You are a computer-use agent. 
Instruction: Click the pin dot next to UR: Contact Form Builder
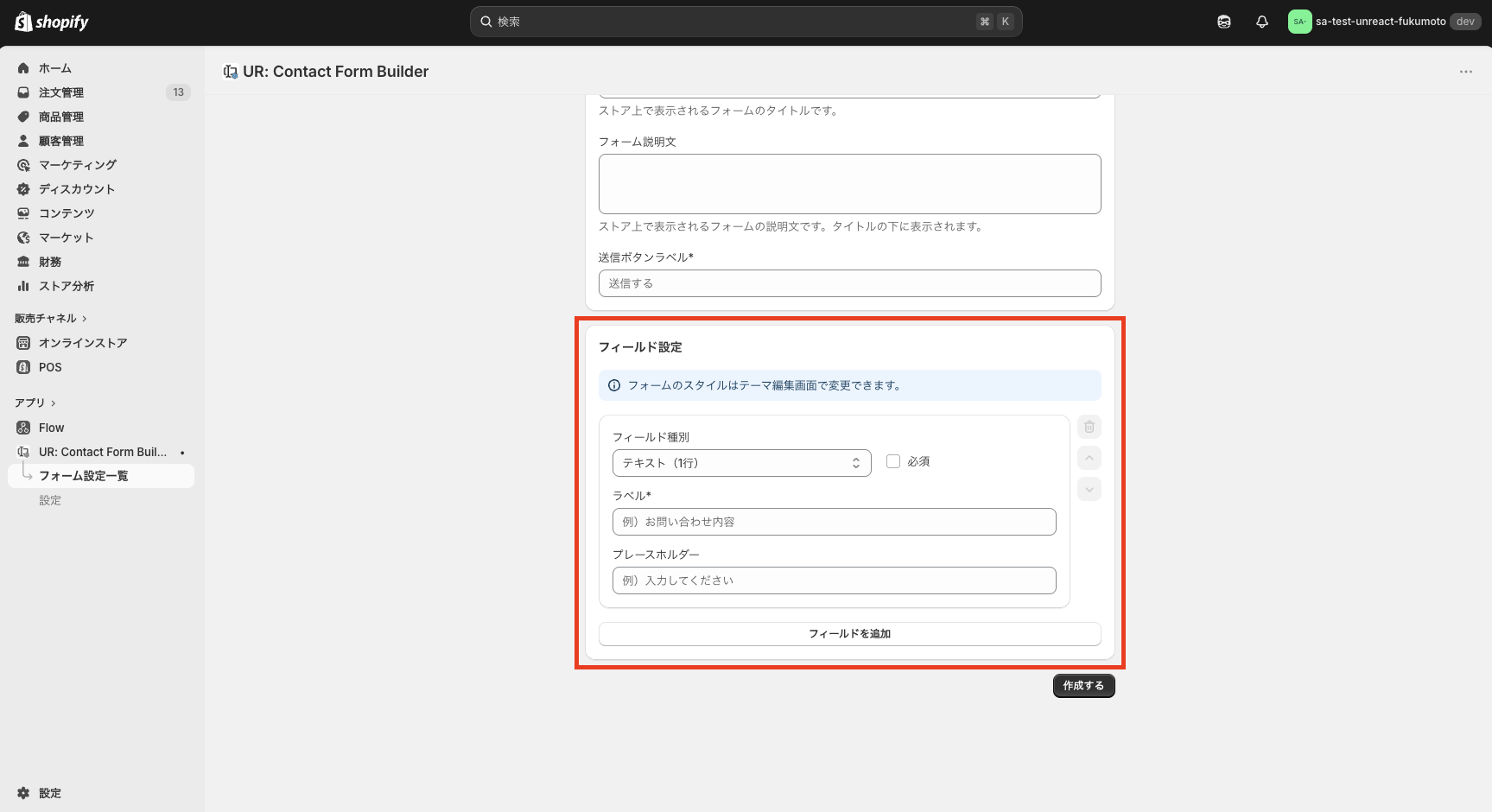tap(182, 453)
